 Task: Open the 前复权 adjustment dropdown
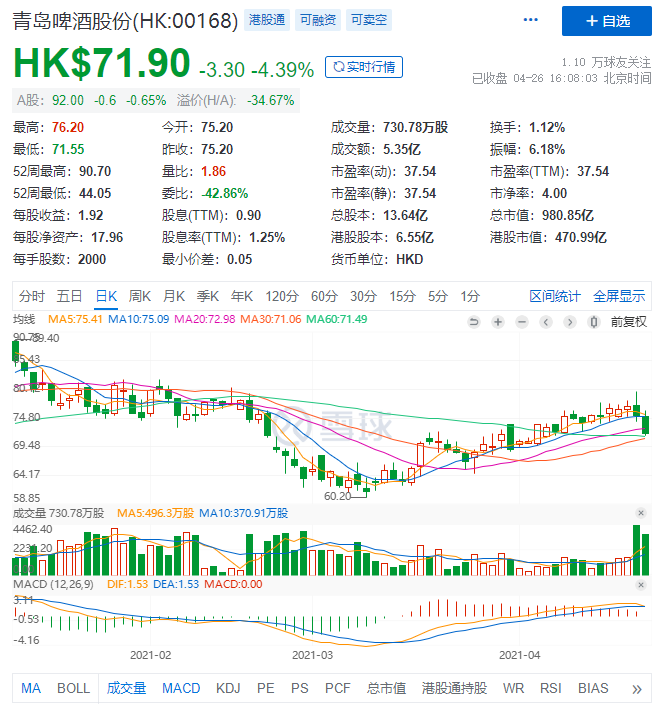click(x=629, y=322)
